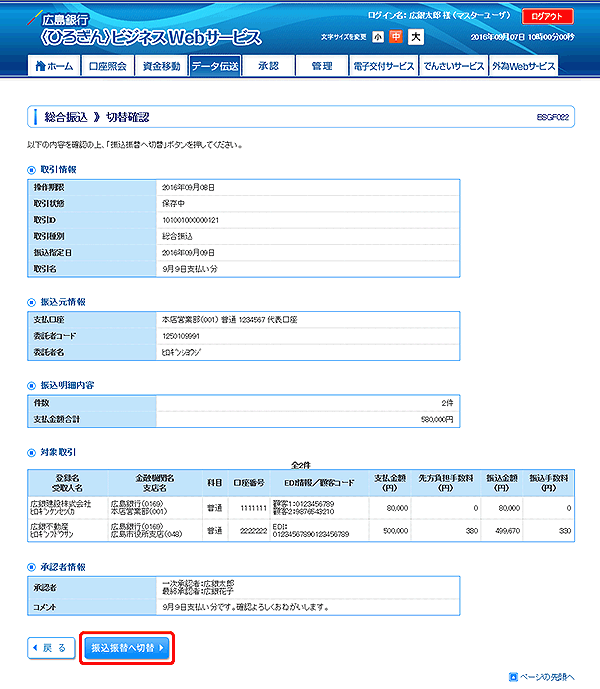This screenshot has width=600, height=689.
Task: Set font size to medium 中
Action: tap(396, 36)
